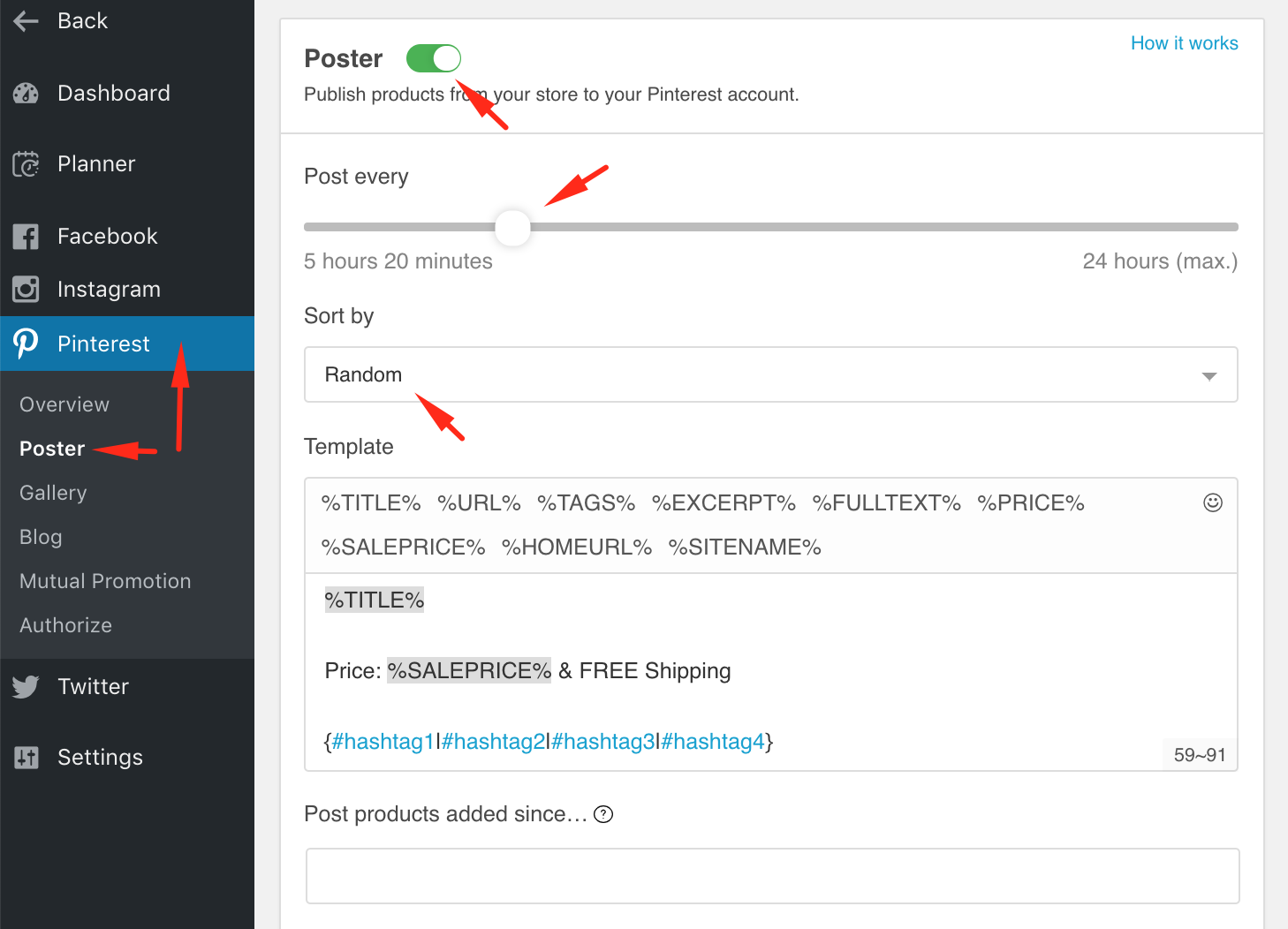Open Settings via sliders icon

[26, 757]
